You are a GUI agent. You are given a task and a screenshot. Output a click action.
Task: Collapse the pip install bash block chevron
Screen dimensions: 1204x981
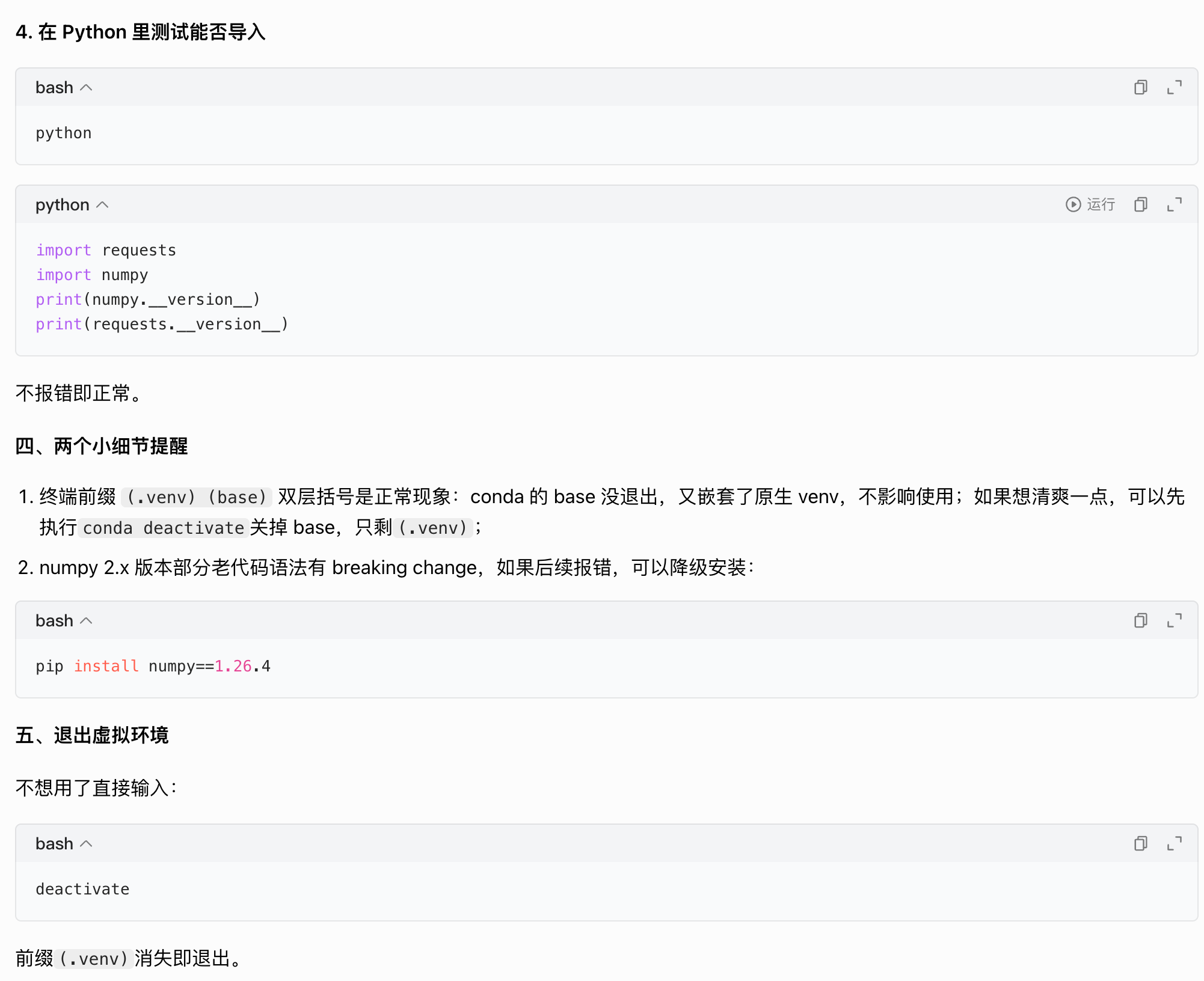tap(86, 621)
